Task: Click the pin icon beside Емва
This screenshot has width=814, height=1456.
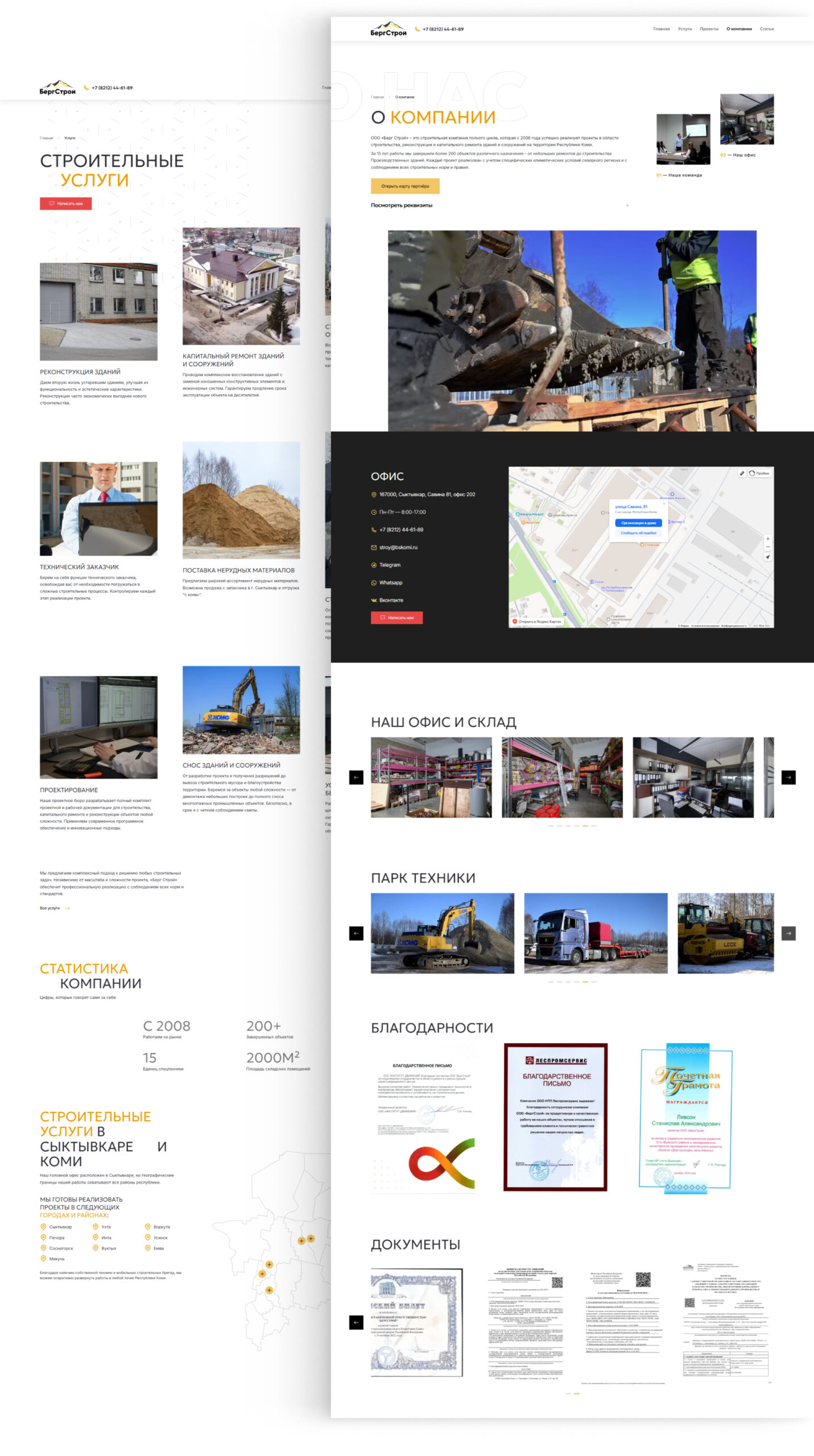Action: (147, 1248)
